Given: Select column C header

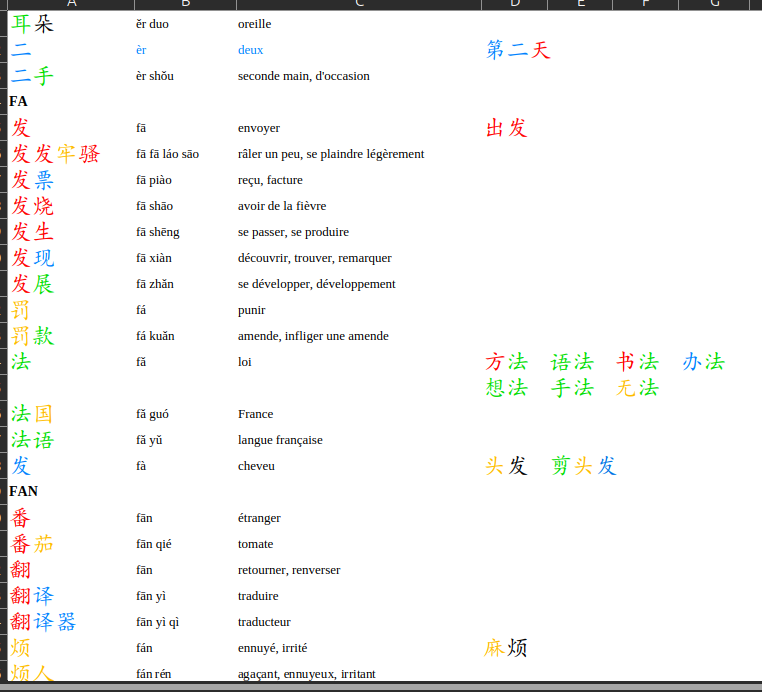Looking at the screenshot, I should tap(356, 4).
